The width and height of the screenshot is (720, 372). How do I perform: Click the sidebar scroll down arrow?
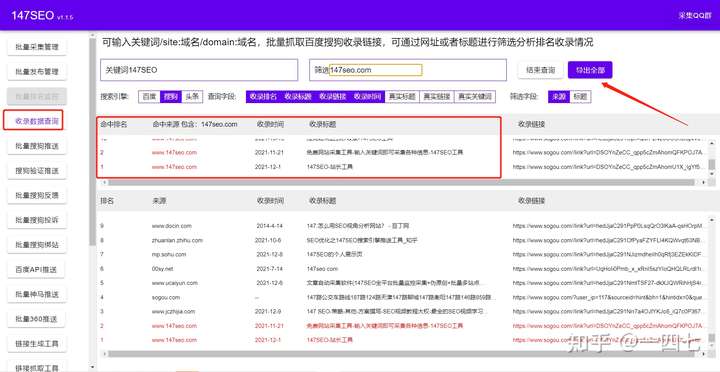[93, 367]
